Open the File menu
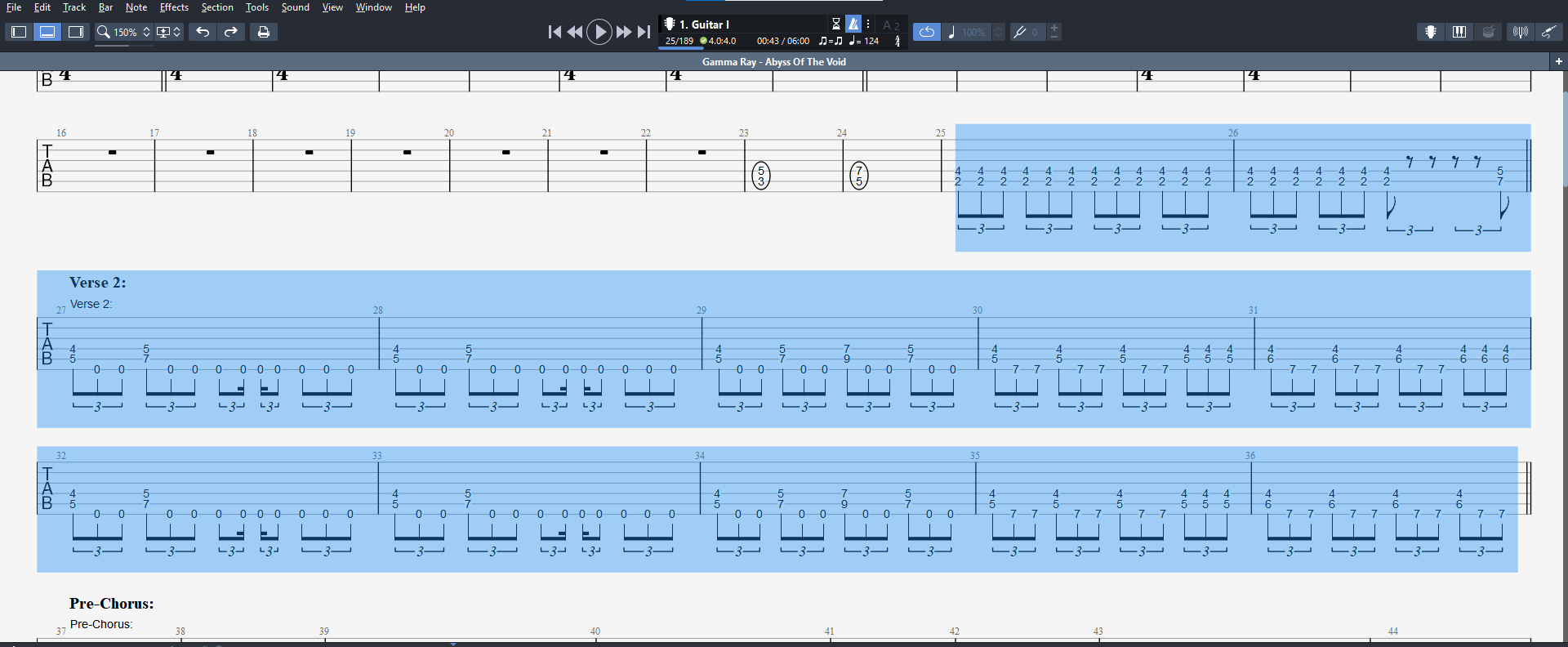The image size is (1568, 647). [x=14, y=7]
